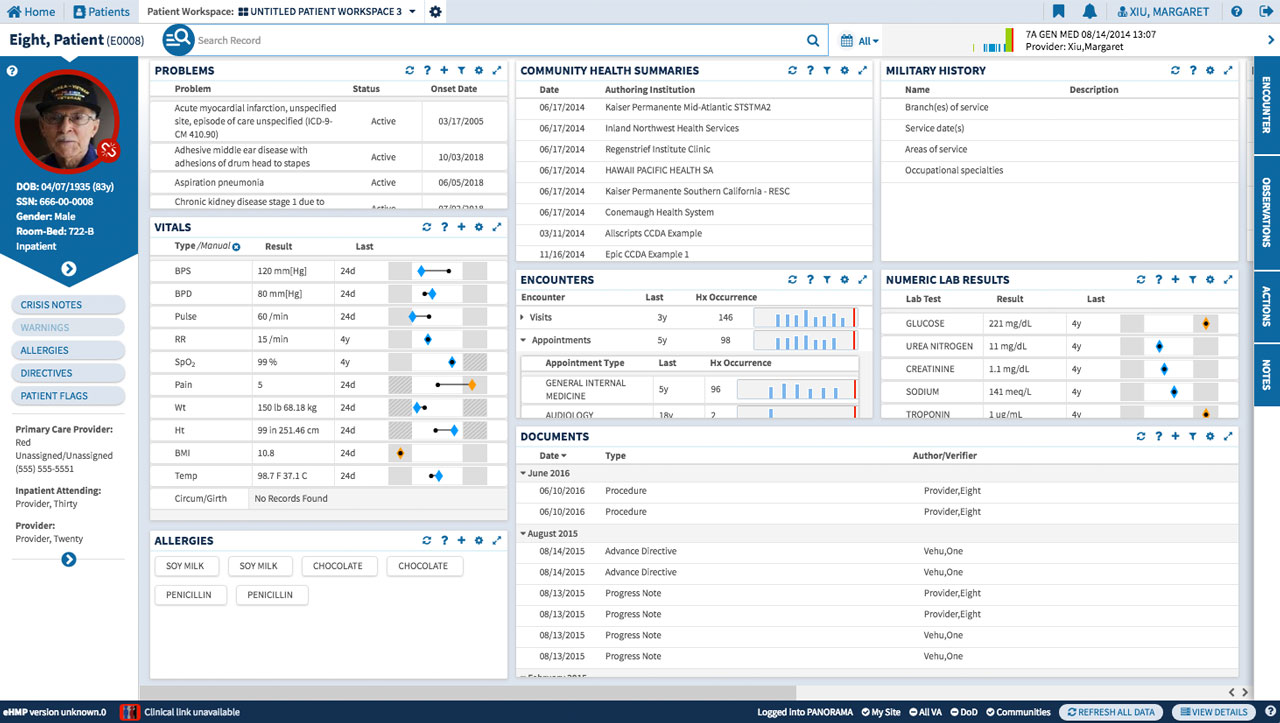1280x723 pixels.
Task: Refresh the Allergies panel
Action: click(427, 541)
